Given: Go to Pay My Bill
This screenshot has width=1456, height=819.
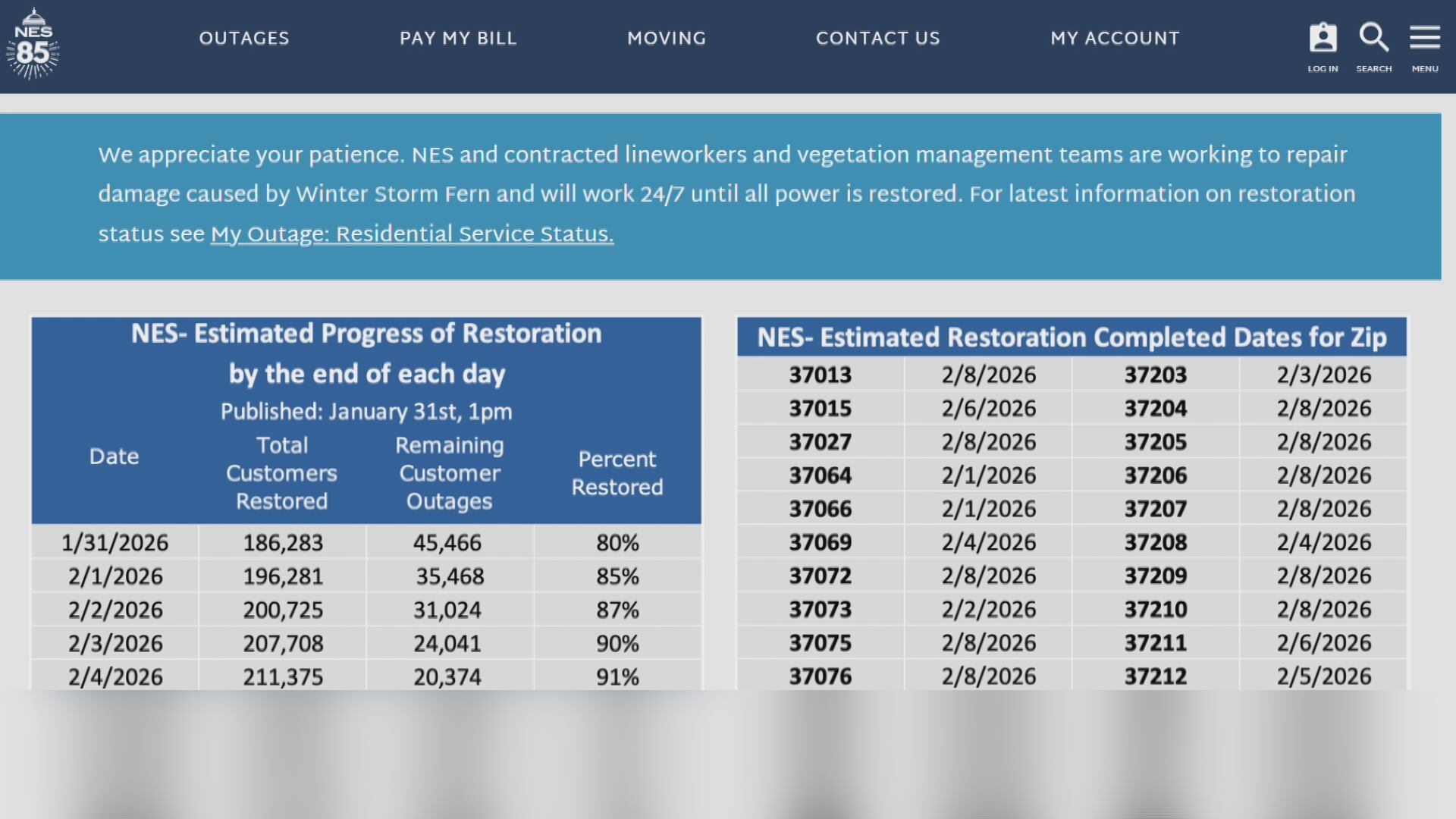Looking at the screenshot, I should 458,39.
